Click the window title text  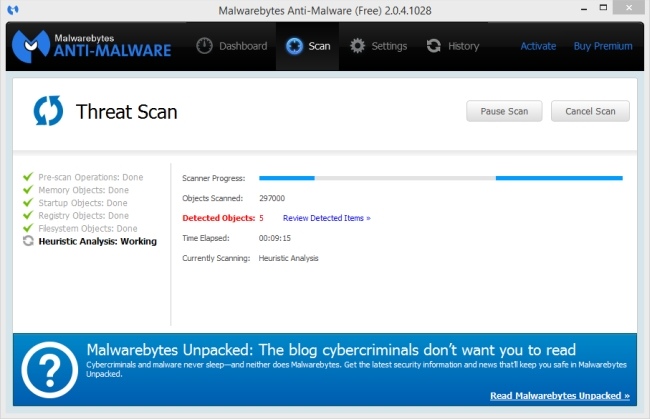pos(325,10)
